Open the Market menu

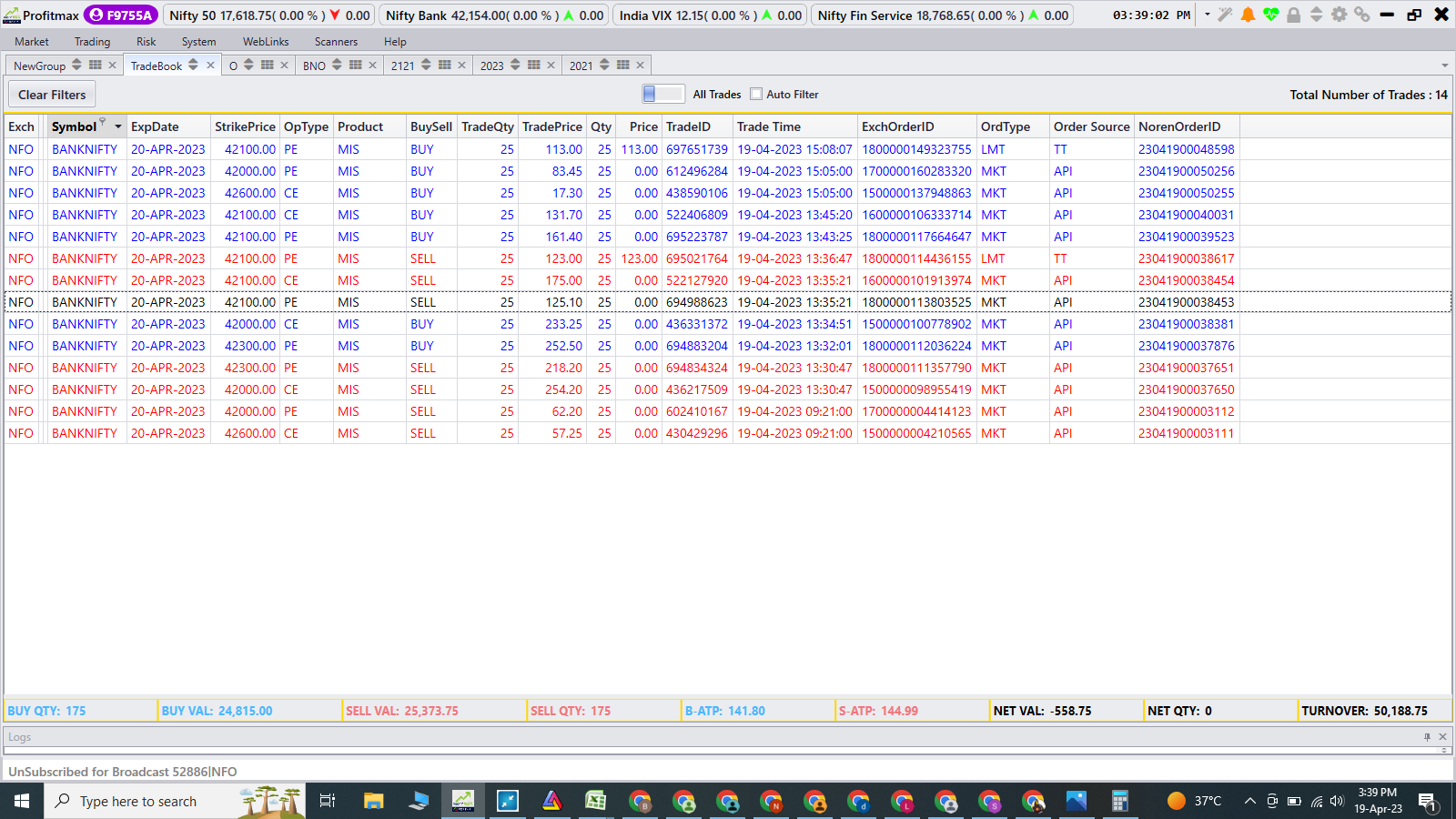[32, 42]
